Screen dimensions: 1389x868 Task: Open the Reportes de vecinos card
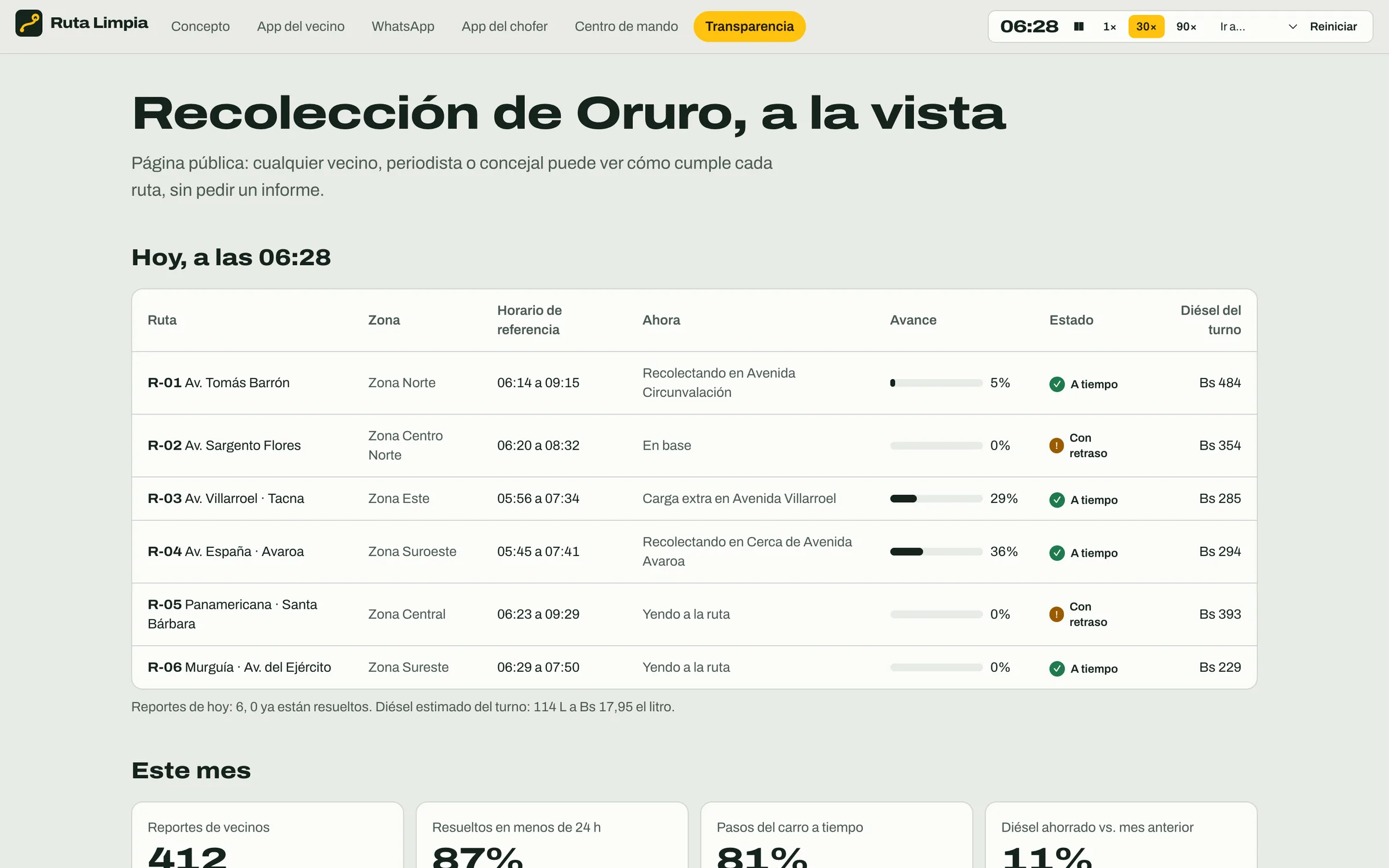pyautogui.click(x=267, y=835)
